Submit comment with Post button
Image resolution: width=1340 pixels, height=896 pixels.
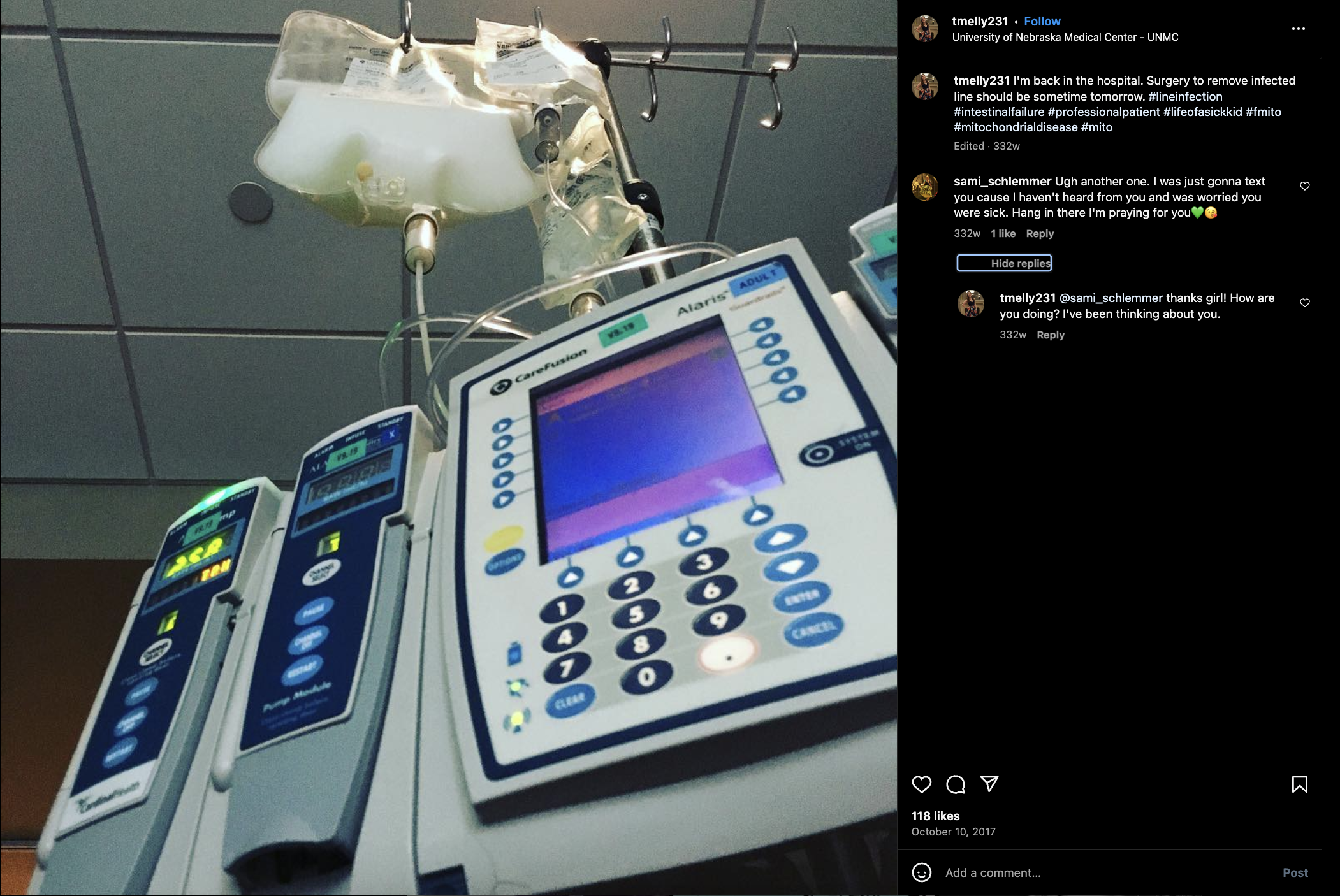coord(1295,873)
